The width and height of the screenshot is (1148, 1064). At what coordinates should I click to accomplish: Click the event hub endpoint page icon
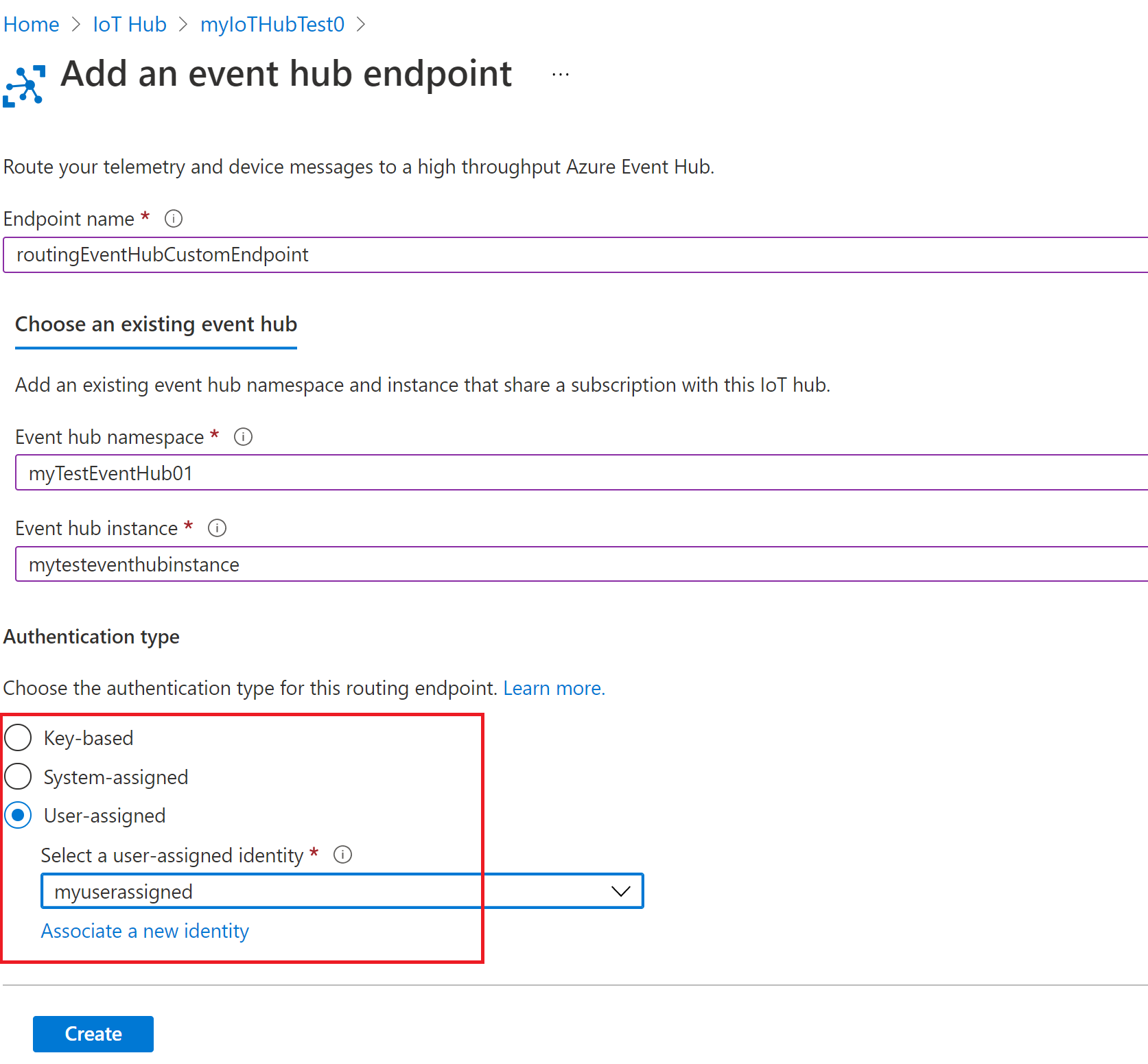[25, 86]
